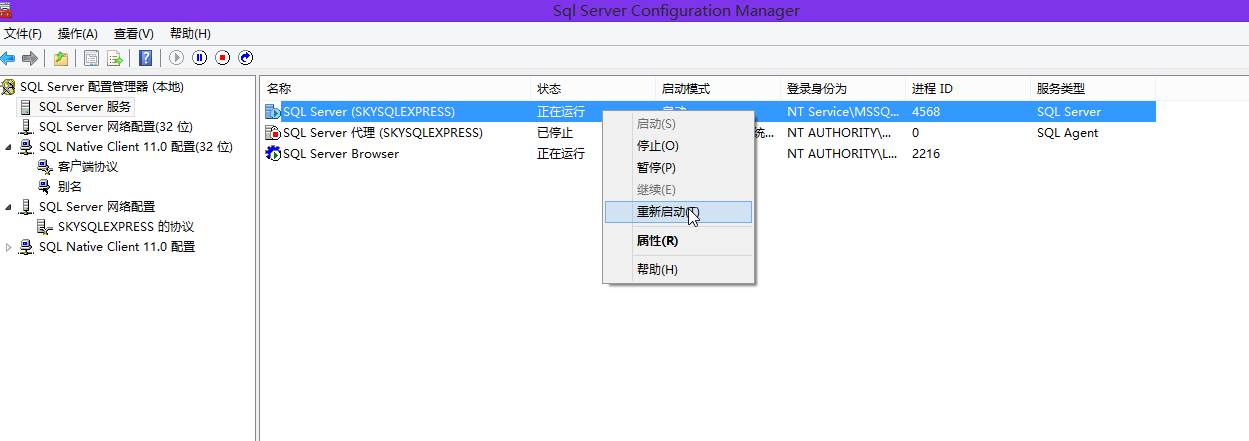Click NT AUTHORITY\L... login in Browser row
Screen dimensions: 1249x441
pos(842,154)
